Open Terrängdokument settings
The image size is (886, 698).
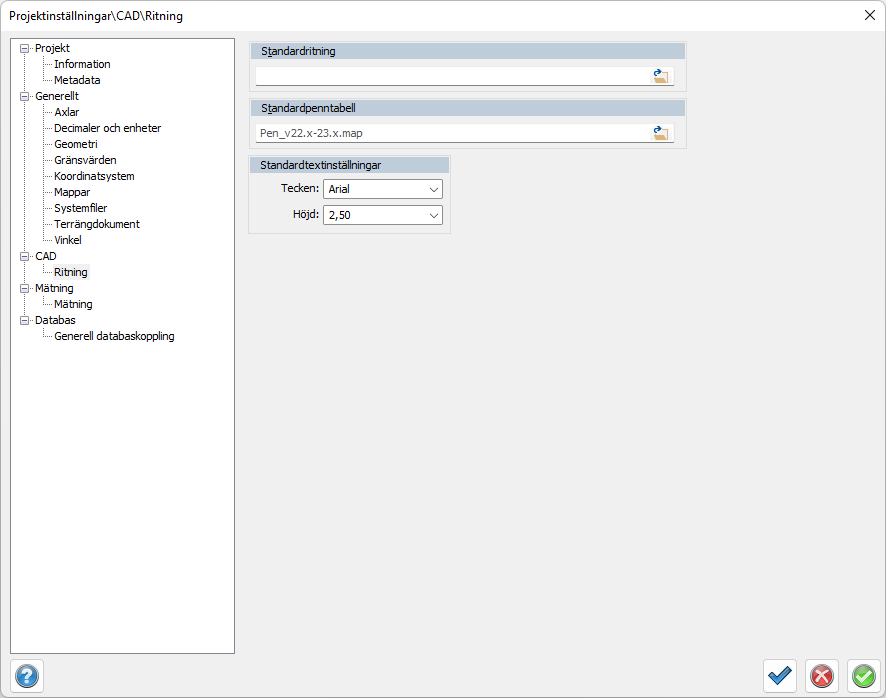pyautogui.click(x=97, y=224)
